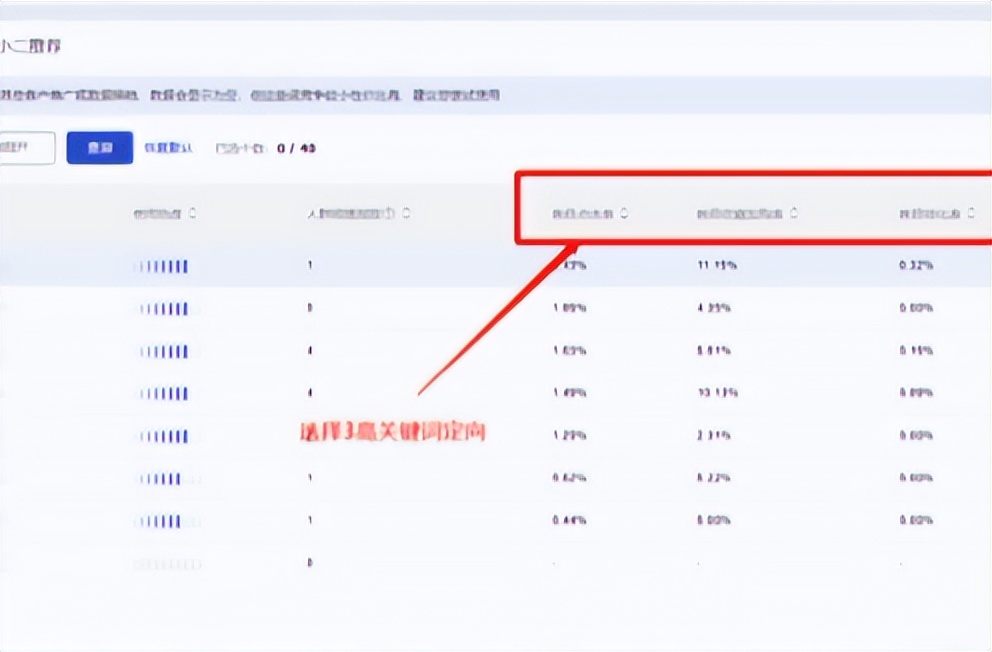Click inside the keyword filter input box
The width and height of the screenshot is (992, 652).
point(20,147)
